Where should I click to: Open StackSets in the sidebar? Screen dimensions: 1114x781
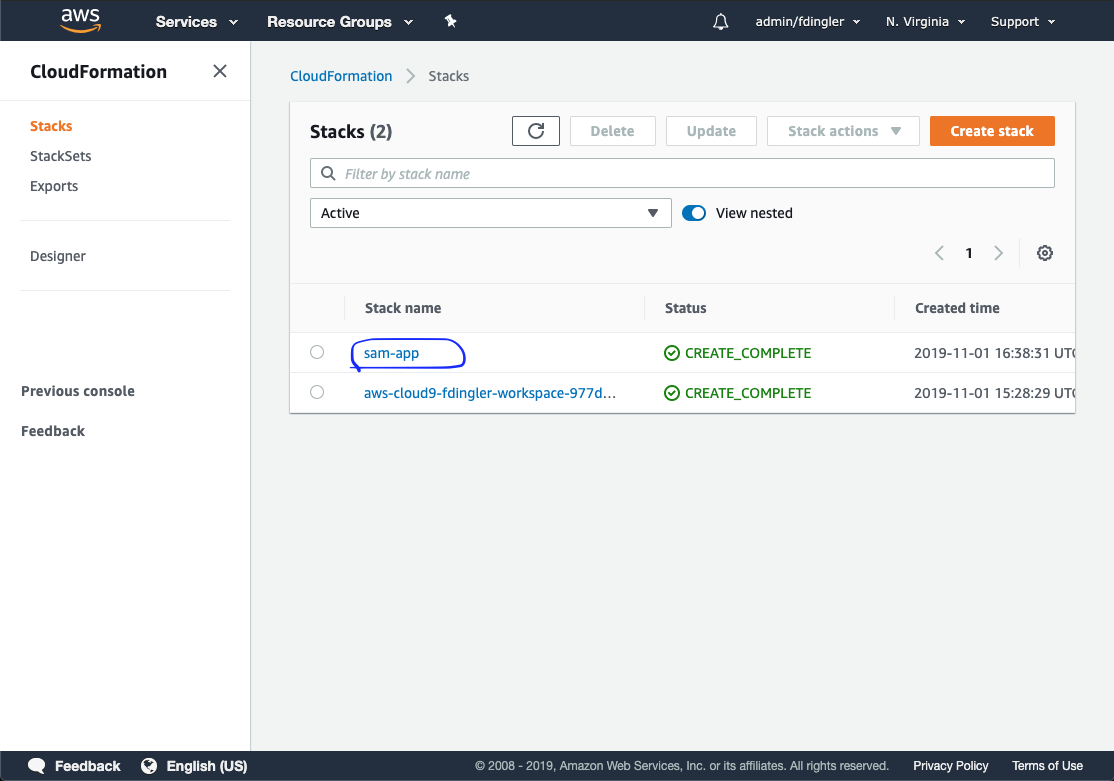[x=60, y=156]
